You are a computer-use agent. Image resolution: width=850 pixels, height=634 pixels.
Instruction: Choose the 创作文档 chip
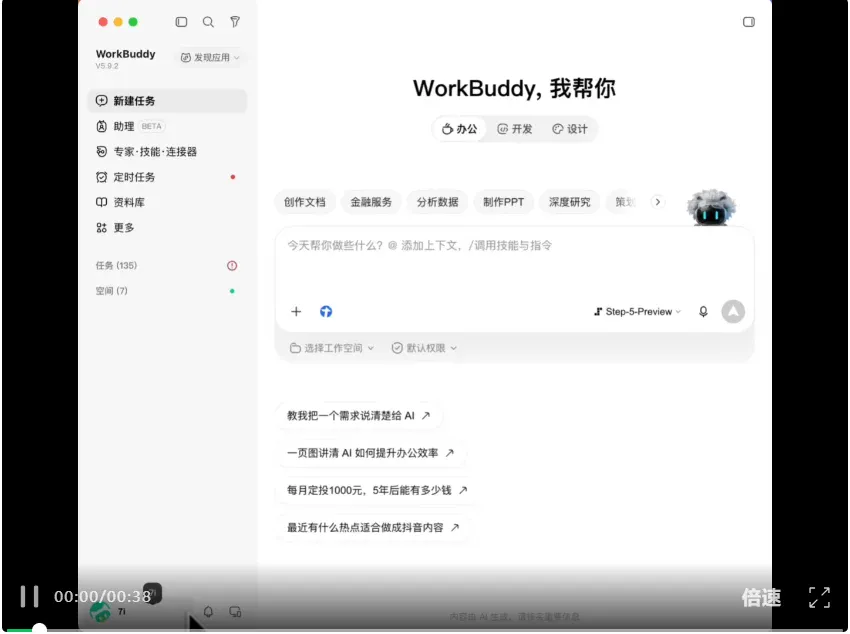coord(305,202)
